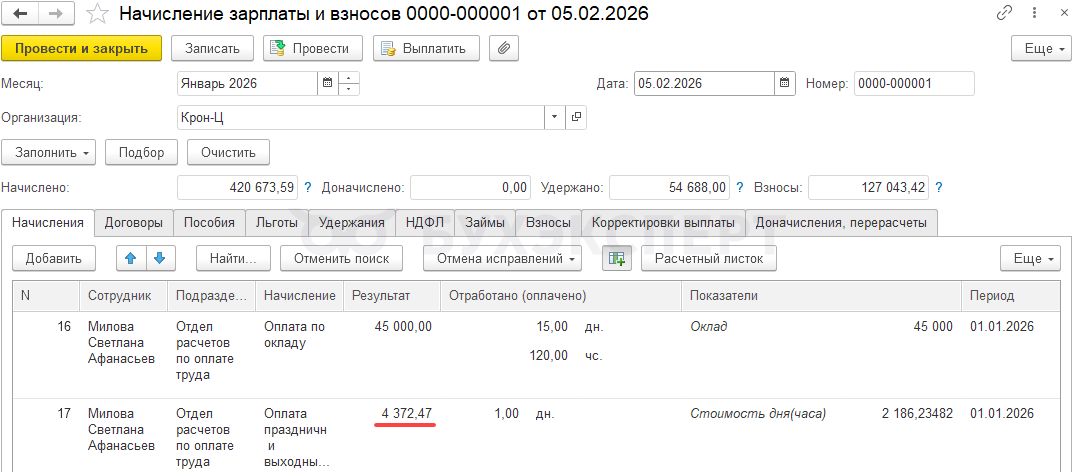Viewport: 1074px width, 472px height.
Task: Show Начислено details question mark
Action: click(308, 187)
